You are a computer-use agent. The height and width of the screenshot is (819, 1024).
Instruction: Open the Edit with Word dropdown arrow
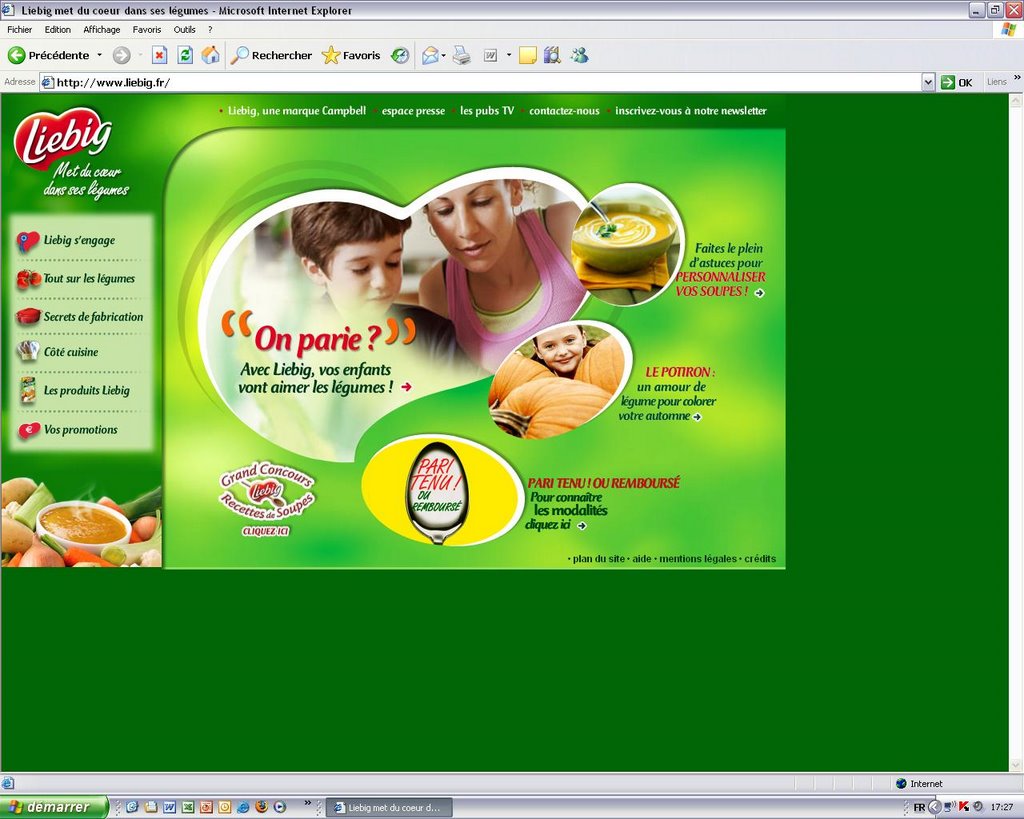click(509, 56)
